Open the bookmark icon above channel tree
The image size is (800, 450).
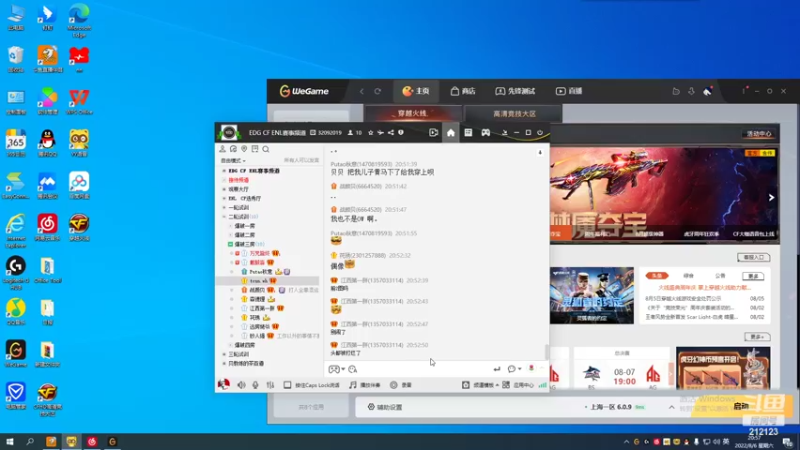coord(255,149)
